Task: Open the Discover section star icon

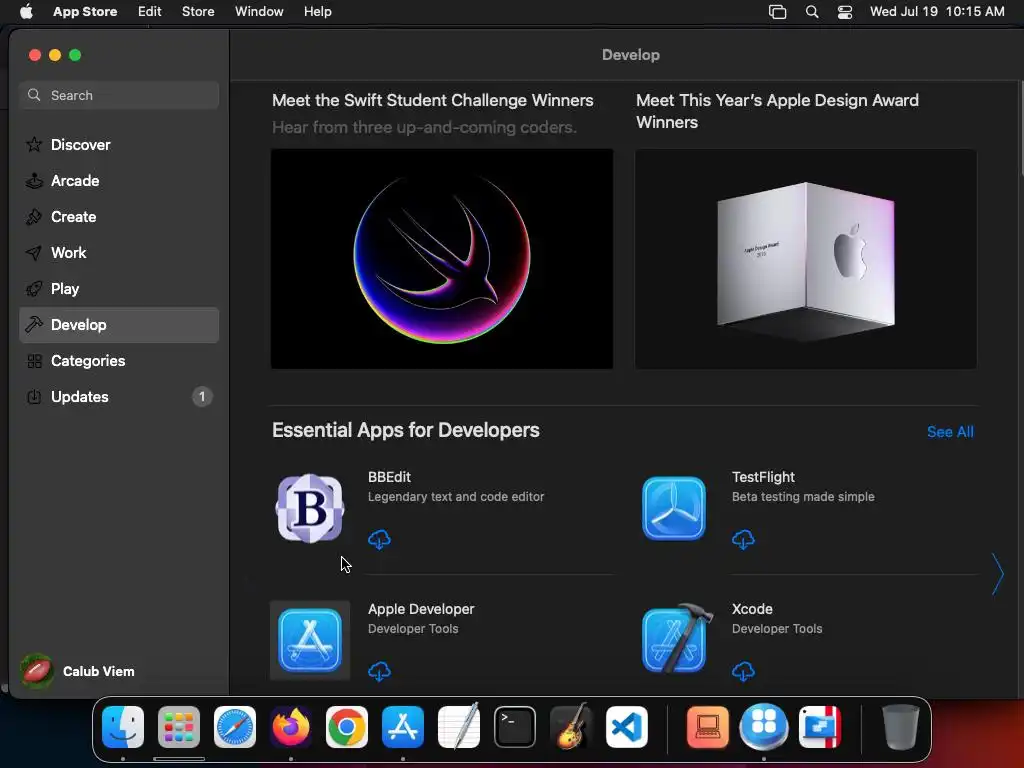Action: (34, 145)
